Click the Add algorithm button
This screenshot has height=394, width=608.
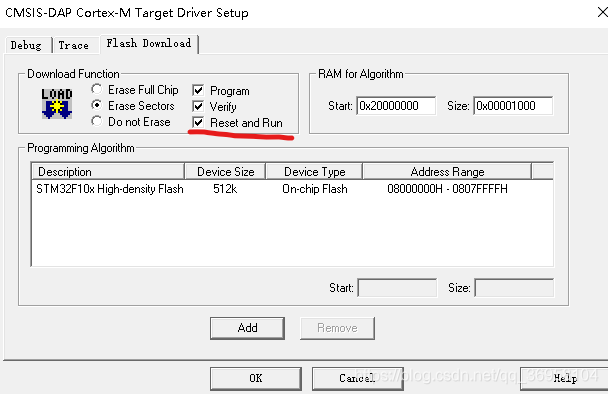click(247, 328)
